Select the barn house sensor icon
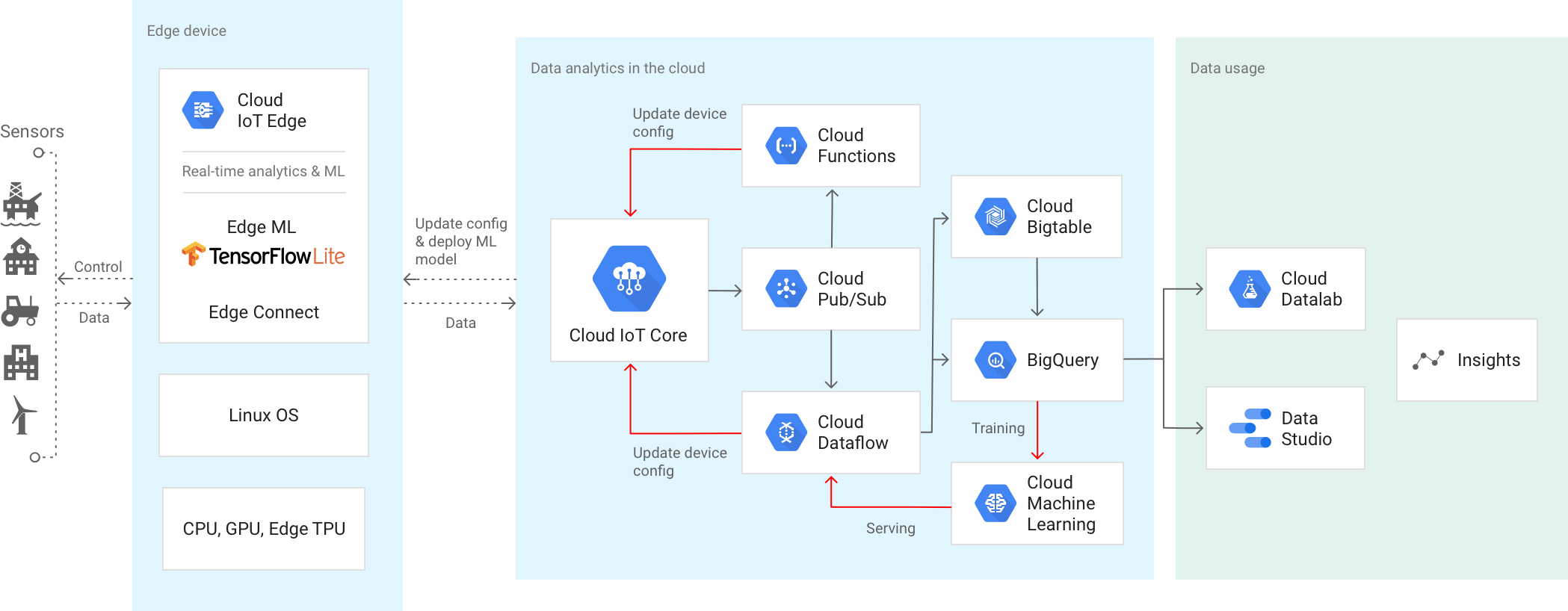Screen dimensions: 1568x611 pos(21,257)
